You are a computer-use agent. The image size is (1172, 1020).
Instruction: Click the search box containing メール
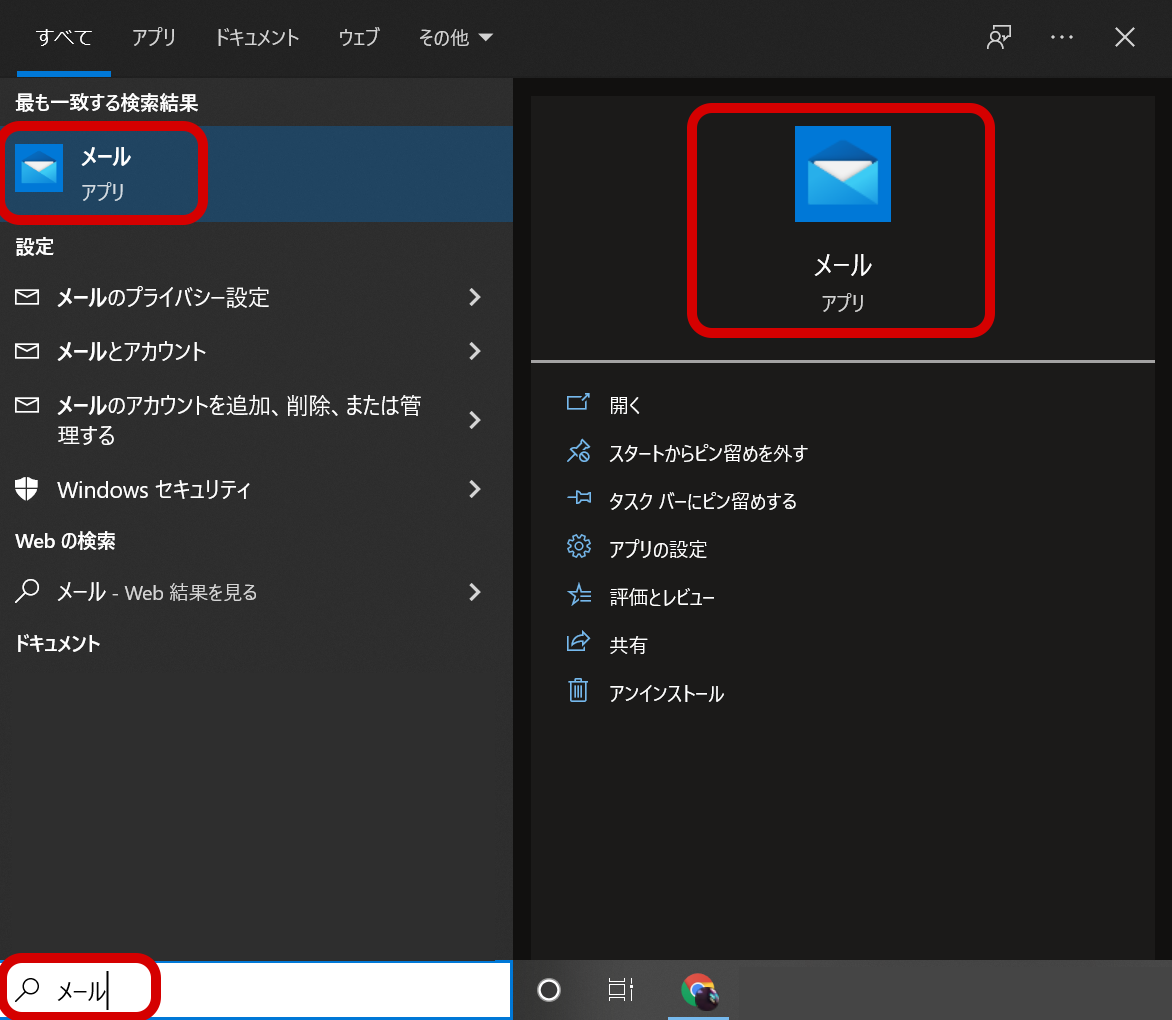(300, 990)
